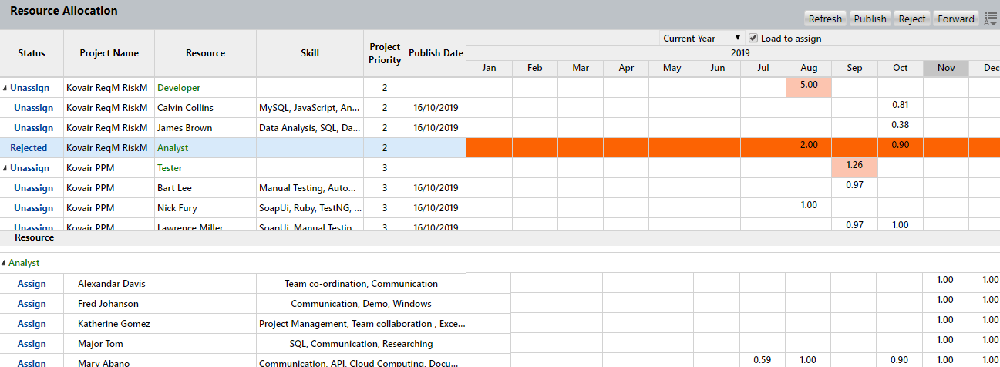The image size is (1000, 367).
Task: Click the Forward button
Action: pos(955,19)
